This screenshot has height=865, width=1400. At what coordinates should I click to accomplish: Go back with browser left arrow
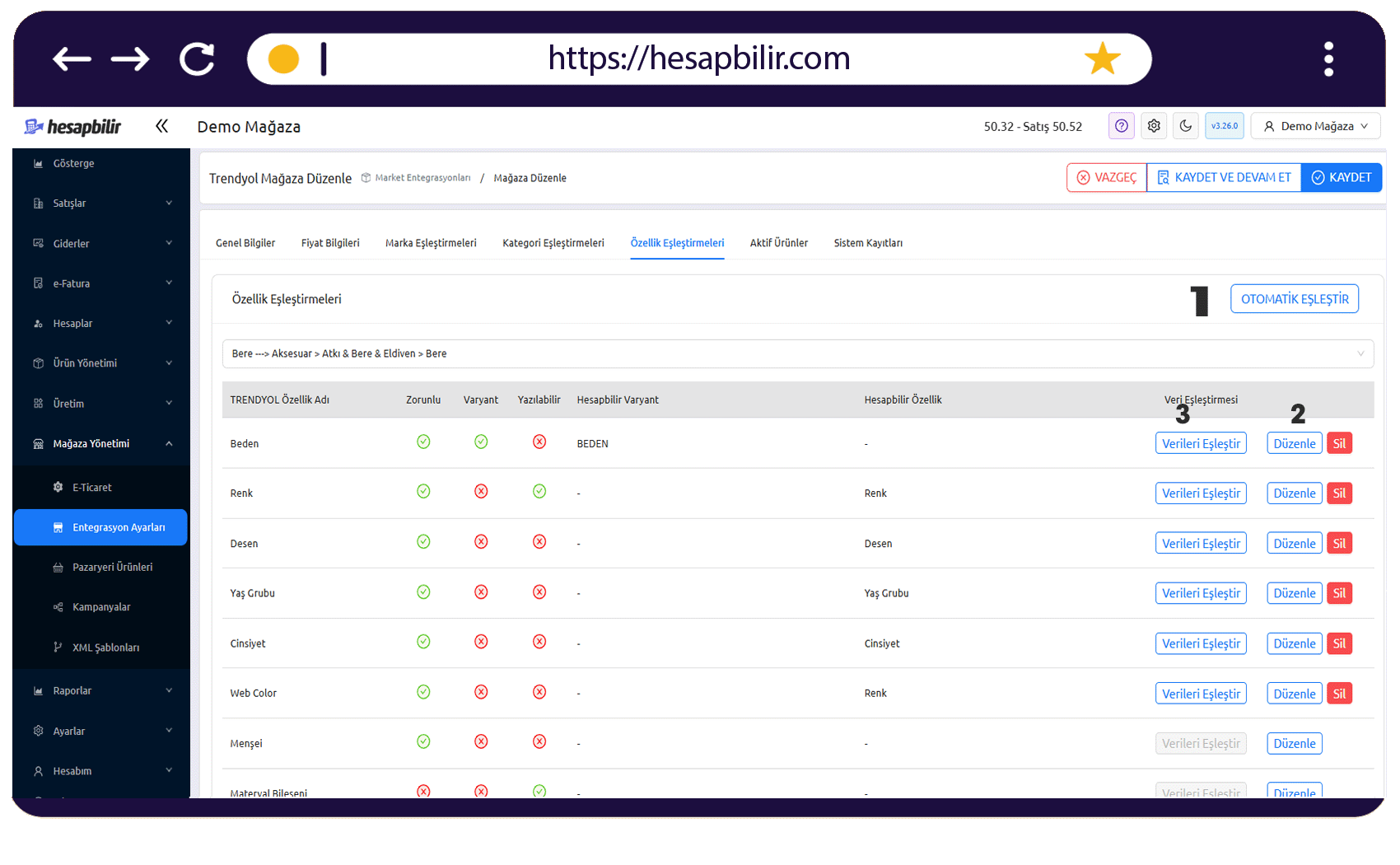tap(72, 58)
